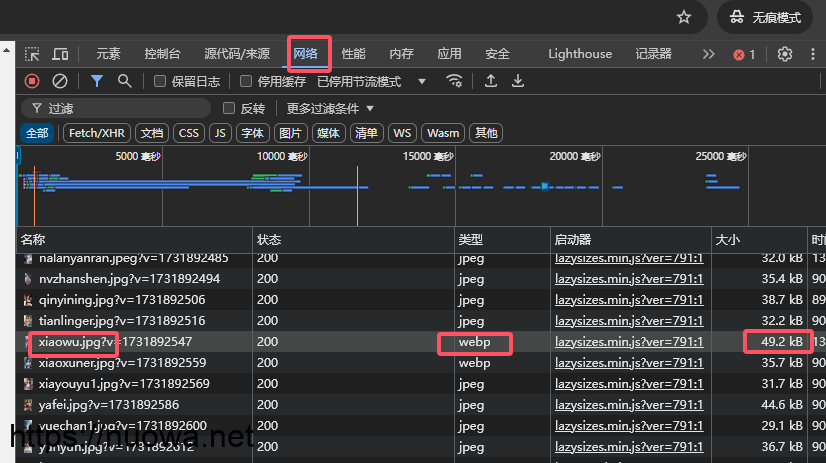Screen dimensions: 826x463
Task: Open network search magnifier
Action: (x=124, y=81)
